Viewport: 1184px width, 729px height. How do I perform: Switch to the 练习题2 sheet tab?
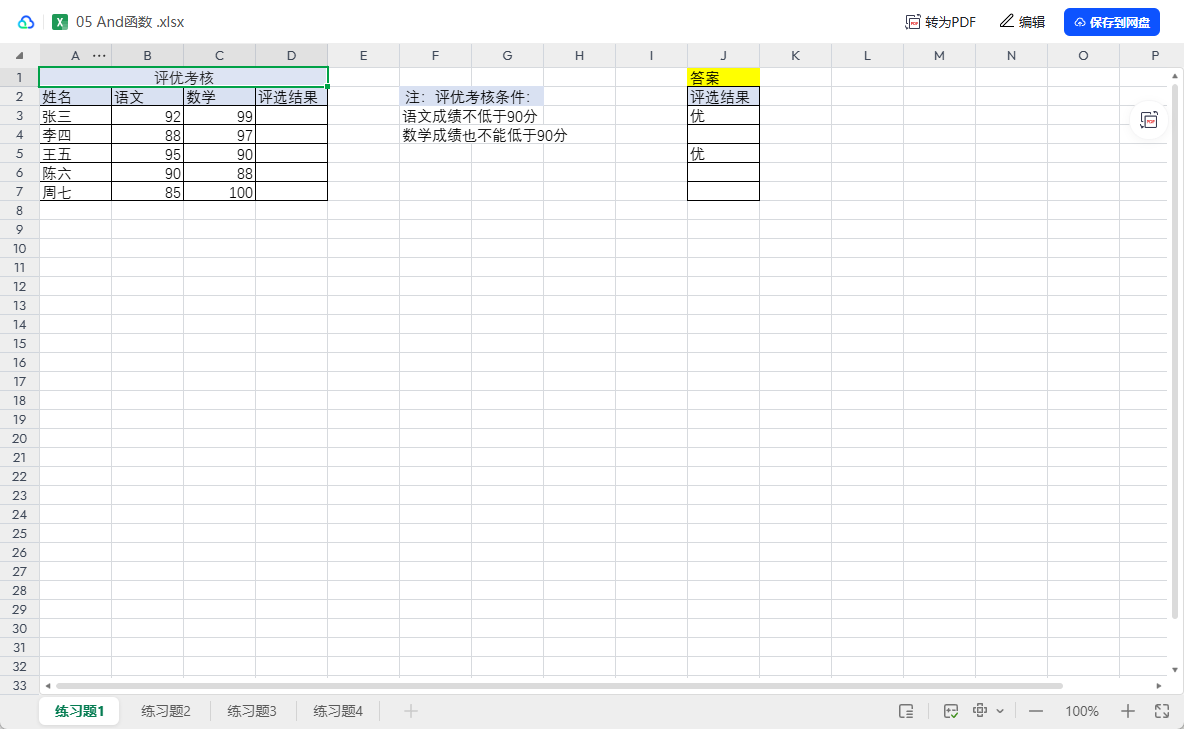(164, 710)
